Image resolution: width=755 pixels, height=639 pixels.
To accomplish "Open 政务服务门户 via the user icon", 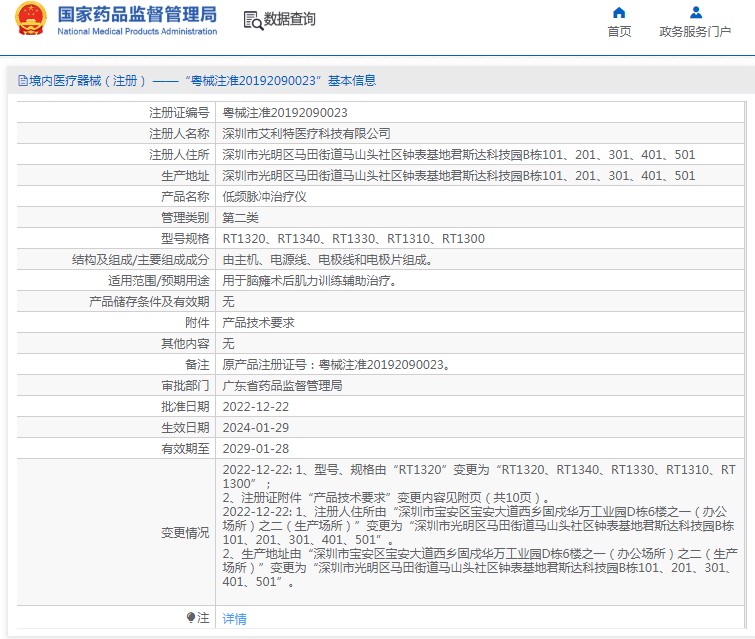I will tap(695, 12).
